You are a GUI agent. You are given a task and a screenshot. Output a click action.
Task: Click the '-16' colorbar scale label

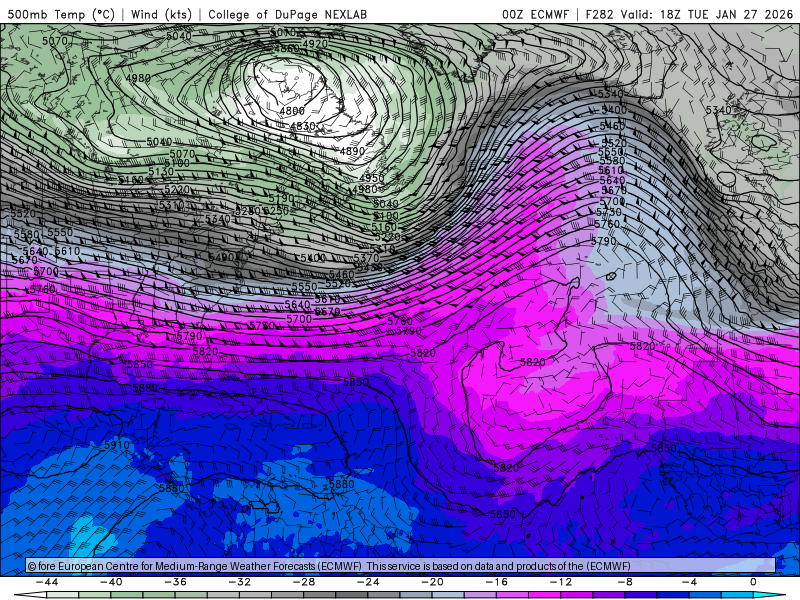point(497,582)
